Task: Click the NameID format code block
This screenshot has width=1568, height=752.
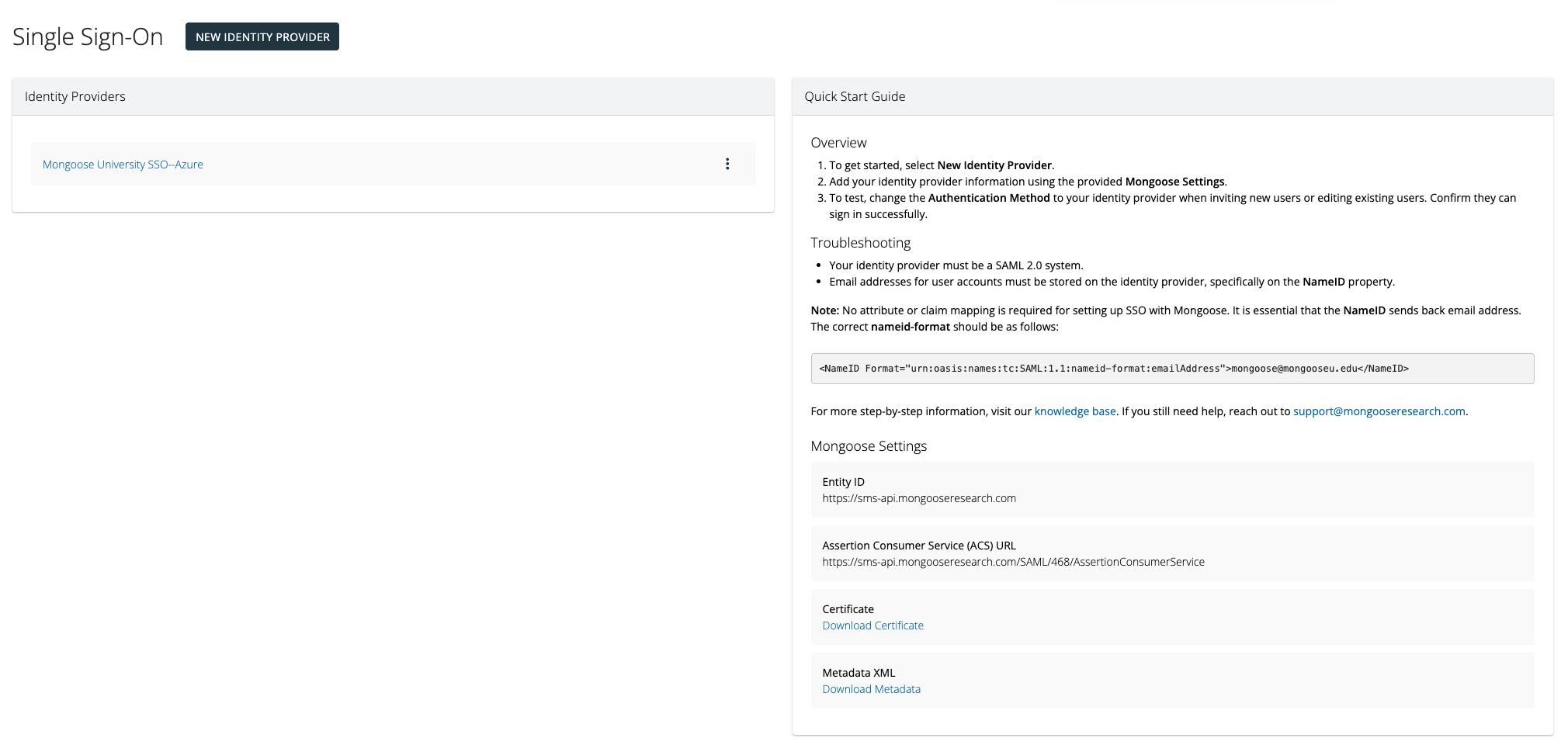Action: click(x=1171, y=369)
